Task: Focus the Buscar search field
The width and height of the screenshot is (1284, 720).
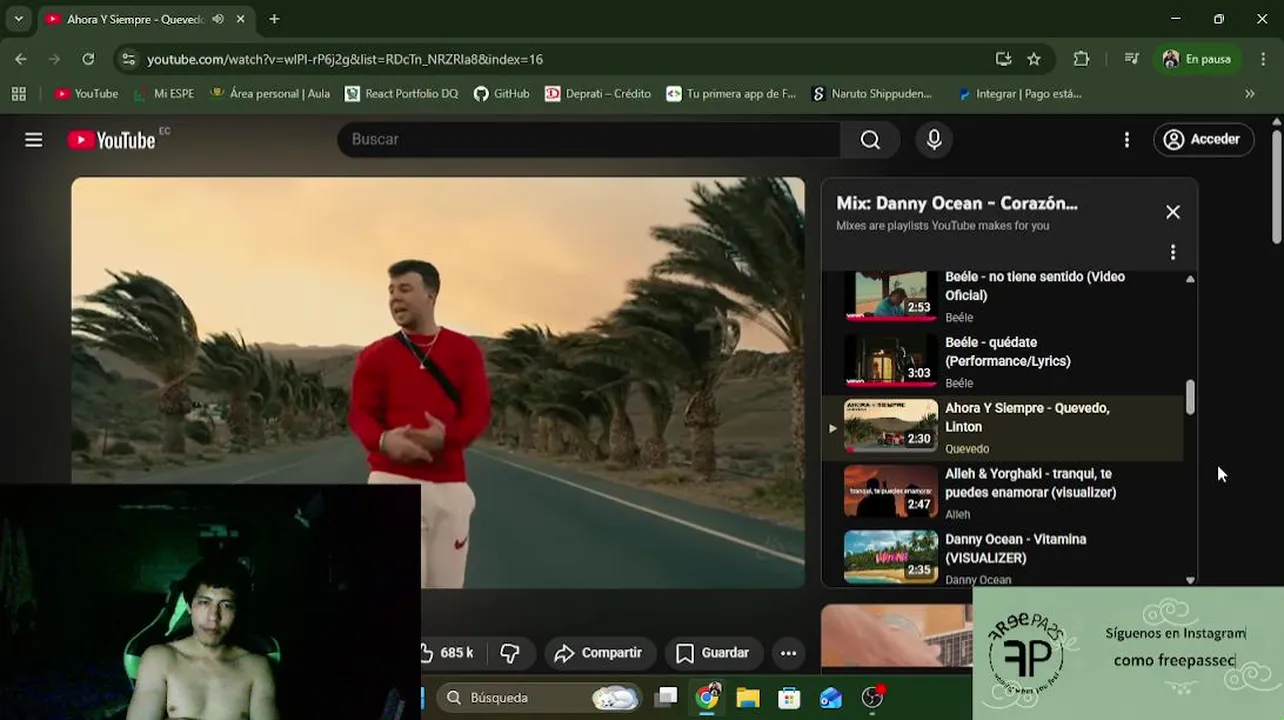Action: (x=589, y=140)
